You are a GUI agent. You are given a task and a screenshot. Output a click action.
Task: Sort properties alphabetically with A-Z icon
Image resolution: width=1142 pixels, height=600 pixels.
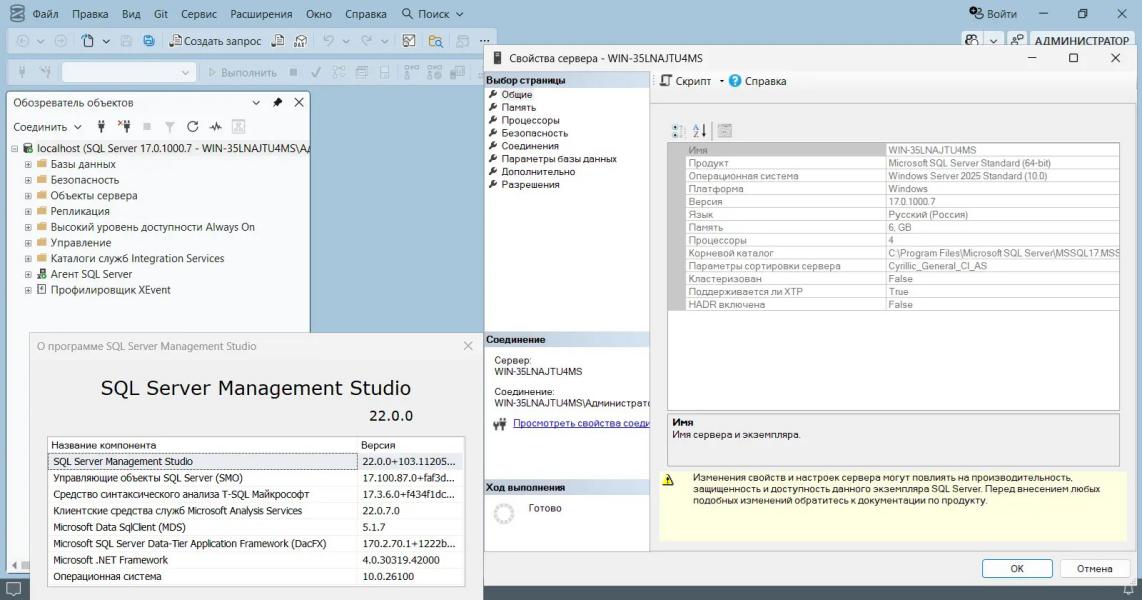click(x=700, y=130)
